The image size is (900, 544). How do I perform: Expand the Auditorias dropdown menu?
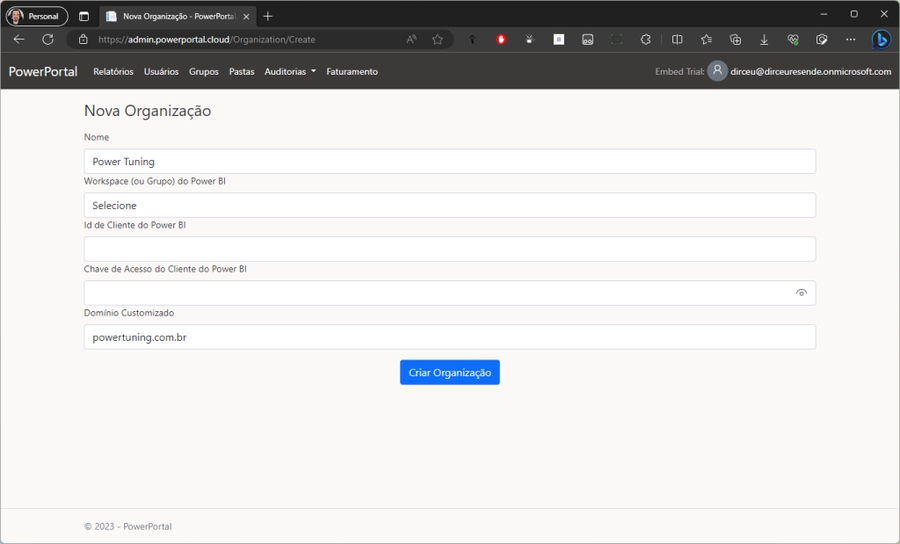coord(290,72)
